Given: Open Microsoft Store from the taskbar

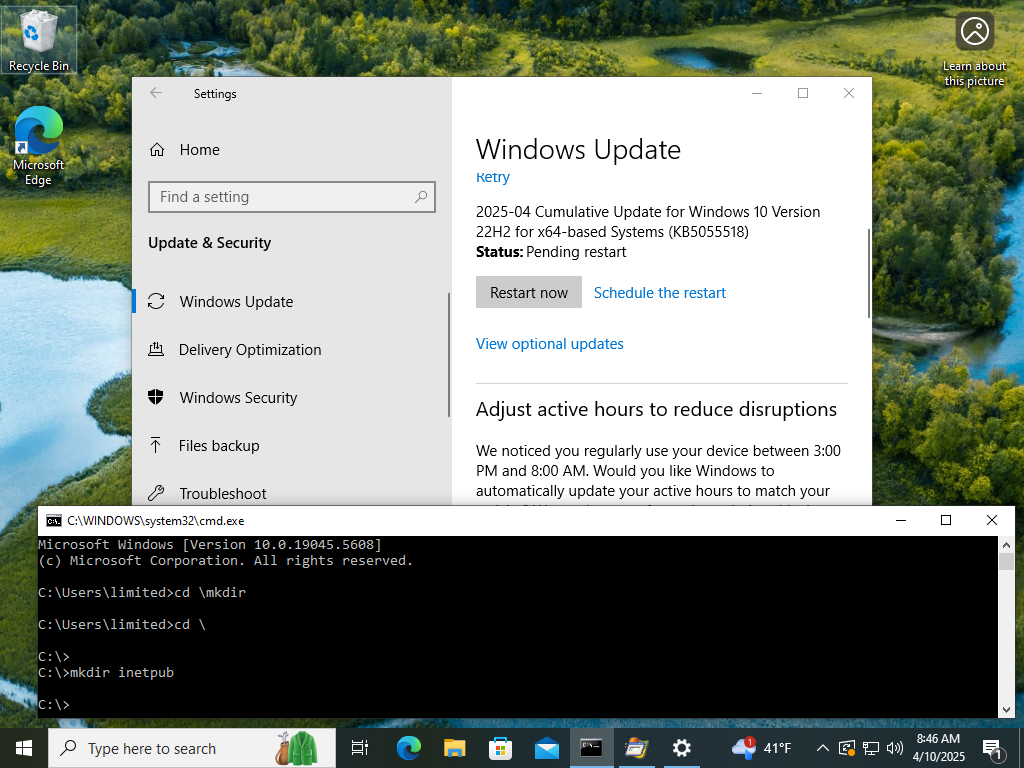Looking at the screenshot, I should [x=500, y=748].
